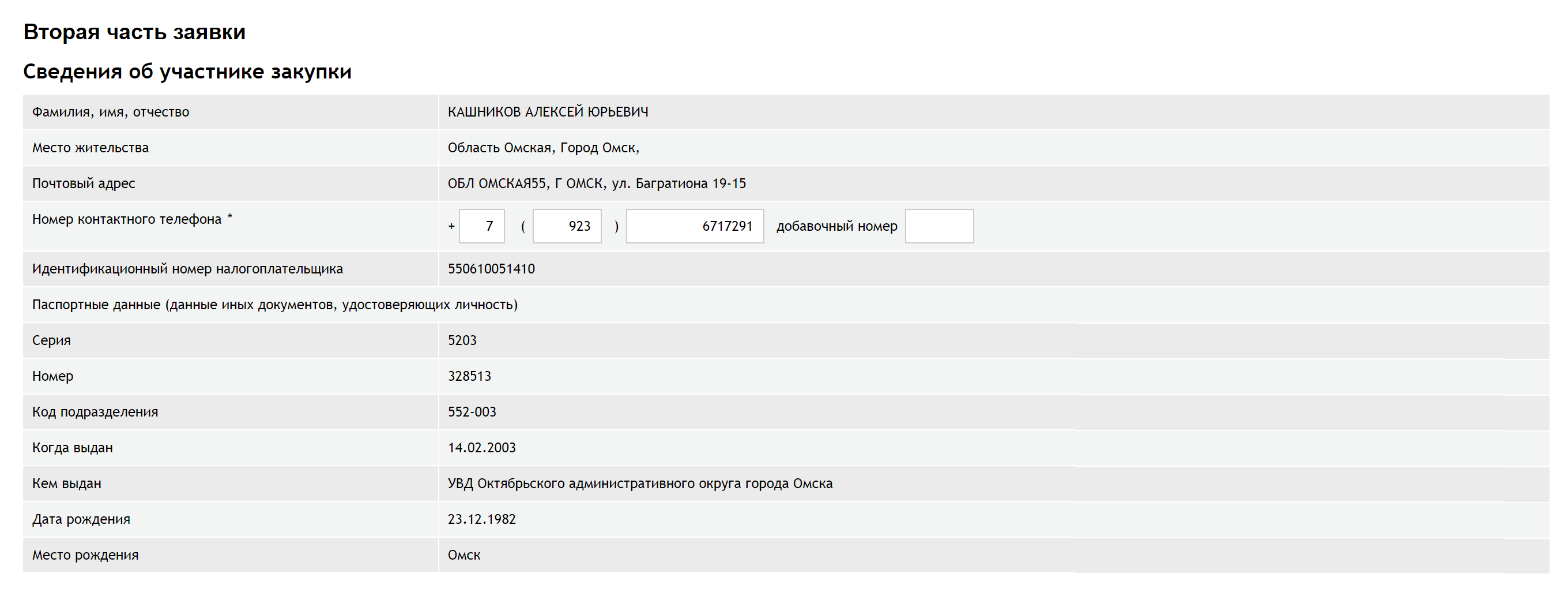Click the name КАШНИКОВ АЛЕКСЕЙ ЮРЬЕВИЧ
1568x615 pixels.
click(548, 112)
